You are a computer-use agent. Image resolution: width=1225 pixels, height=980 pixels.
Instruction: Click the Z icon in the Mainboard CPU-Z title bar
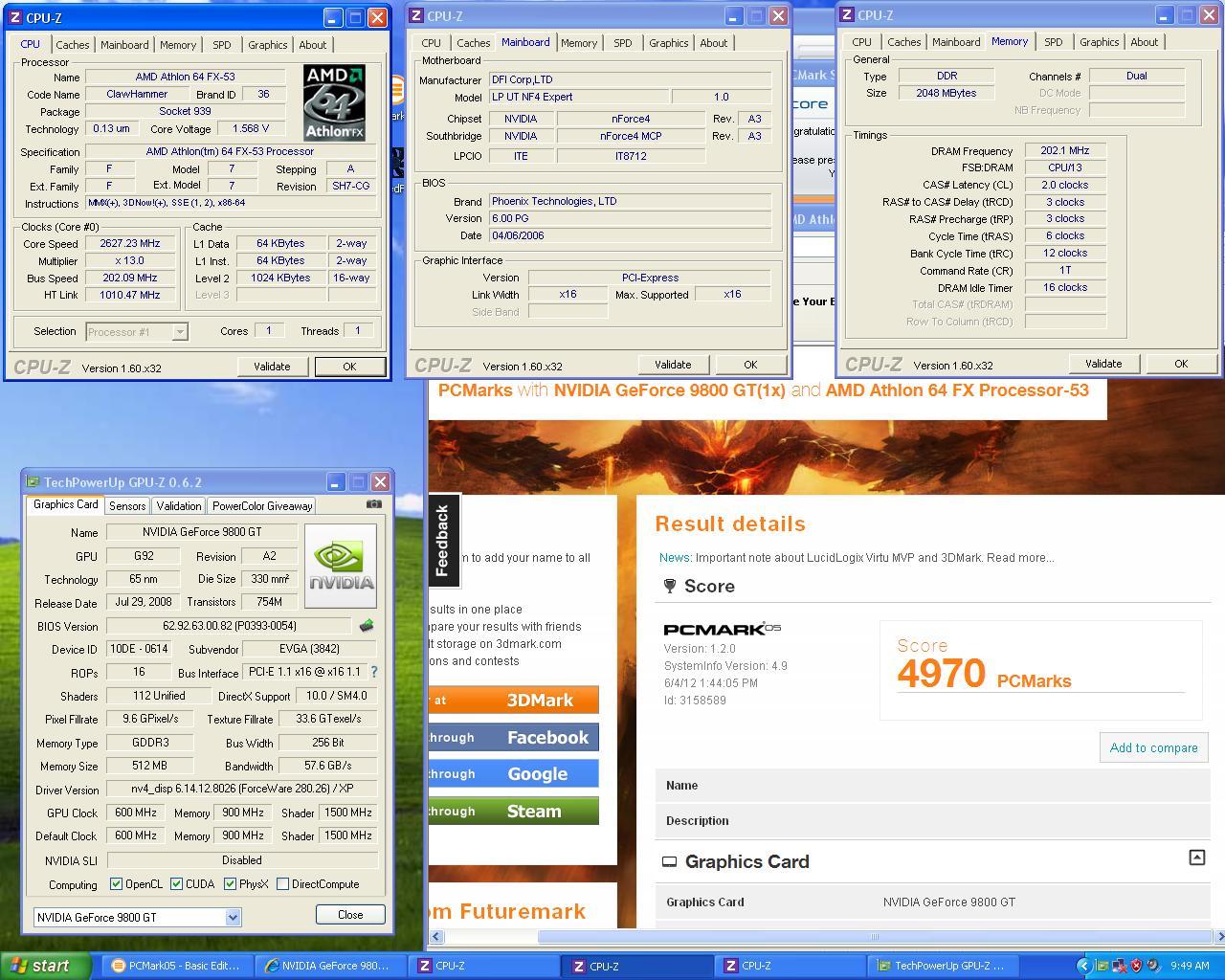pyautogui.click(x=416, y=16)
